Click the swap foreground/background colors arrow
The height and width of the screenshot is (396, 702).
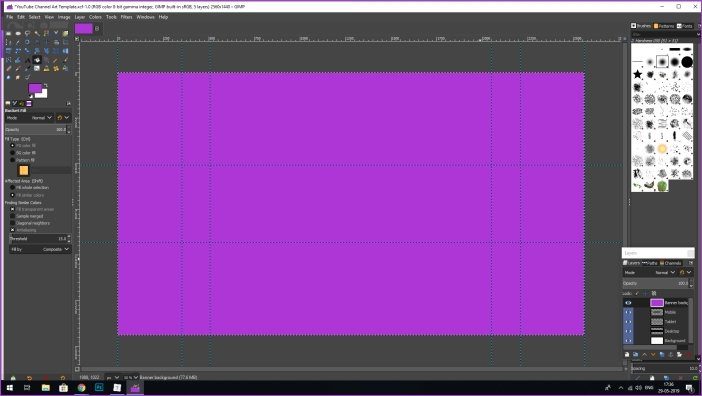pos(45,85)
